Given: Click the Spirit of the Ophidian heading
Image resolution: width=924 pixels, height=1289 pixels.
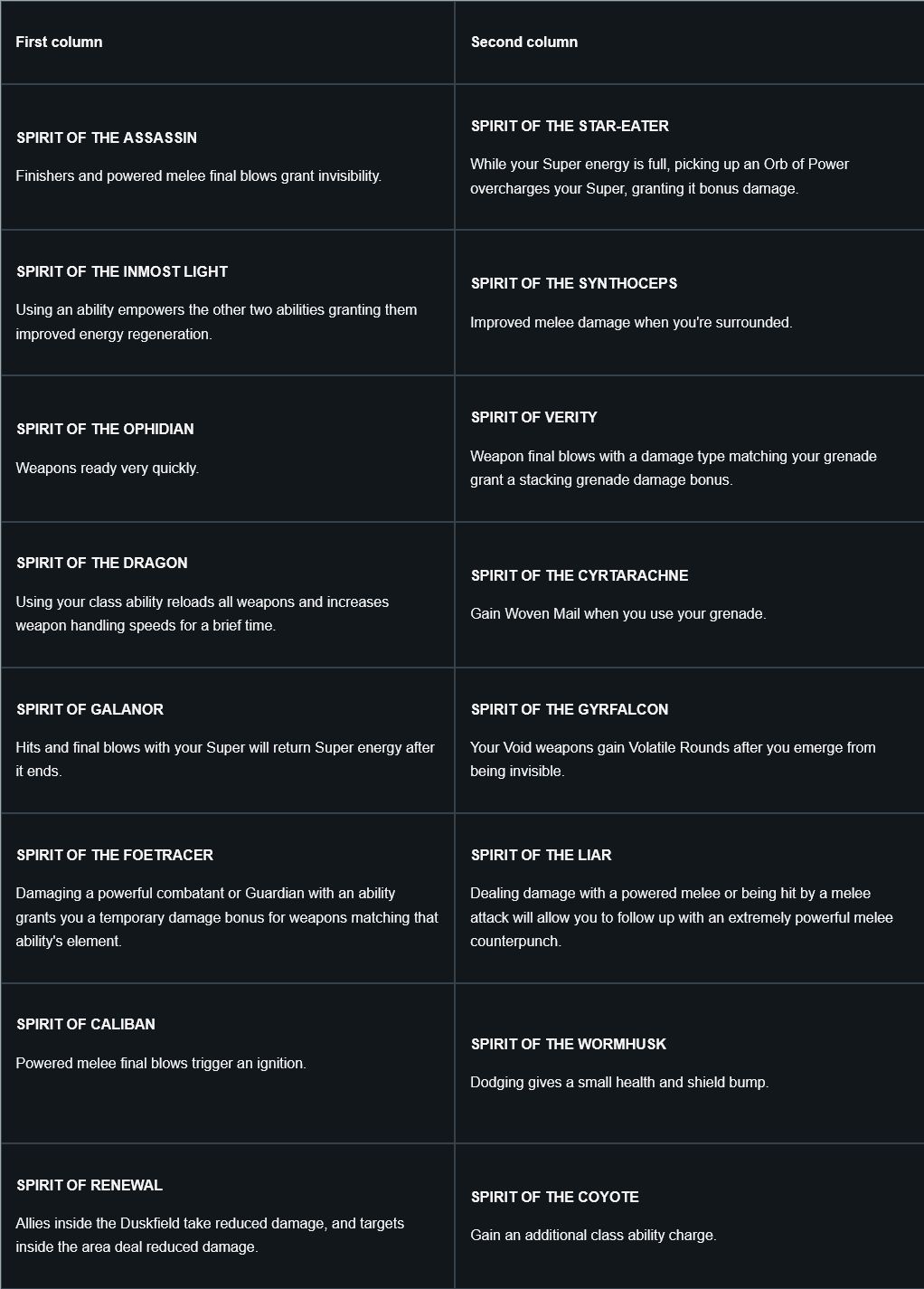Looking at the screenshot, I should click(x=105, y=429).
